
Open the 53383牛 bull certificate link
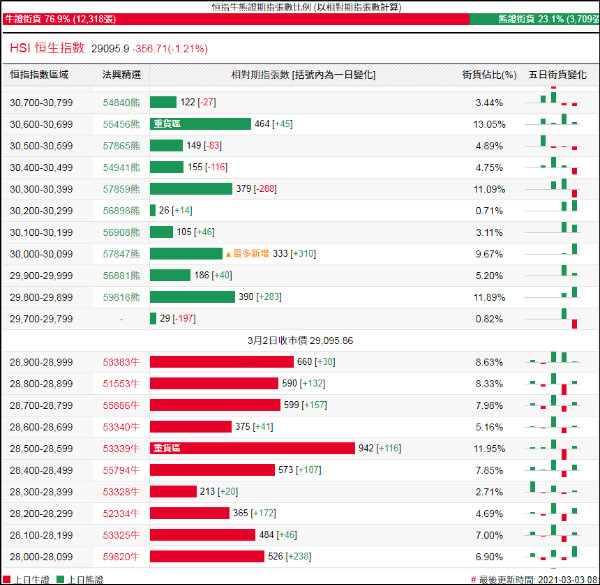pyautogui.click(x=121, y=362)
